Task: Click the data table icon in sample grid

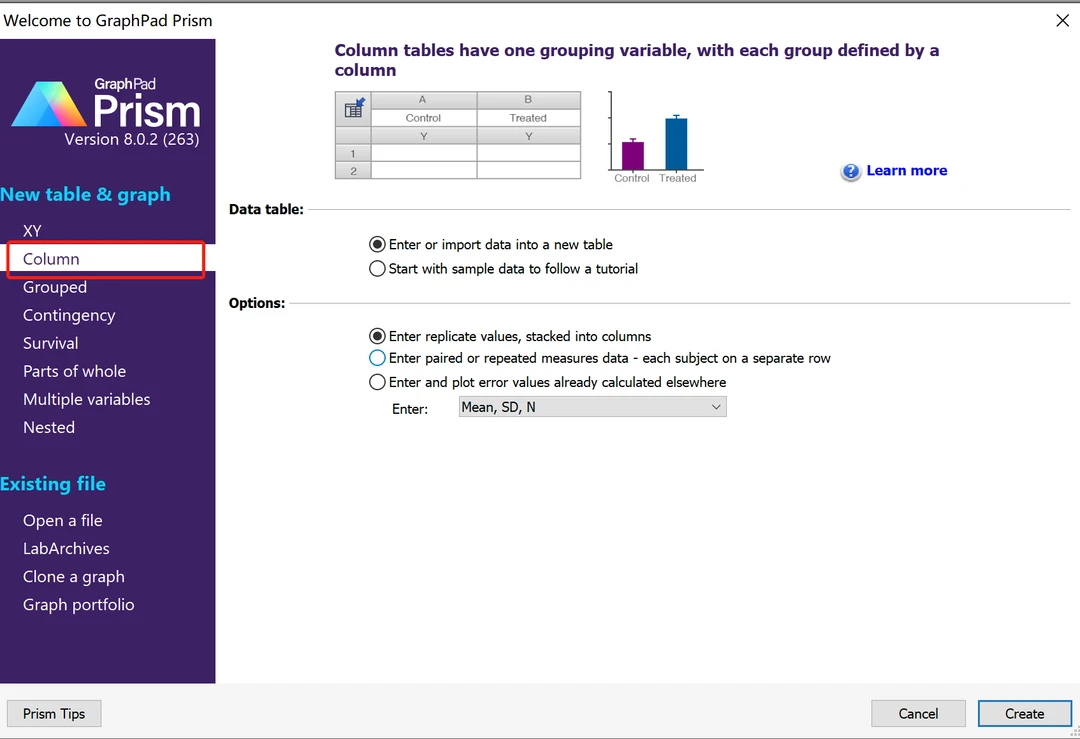Action: tap(353, 108)
